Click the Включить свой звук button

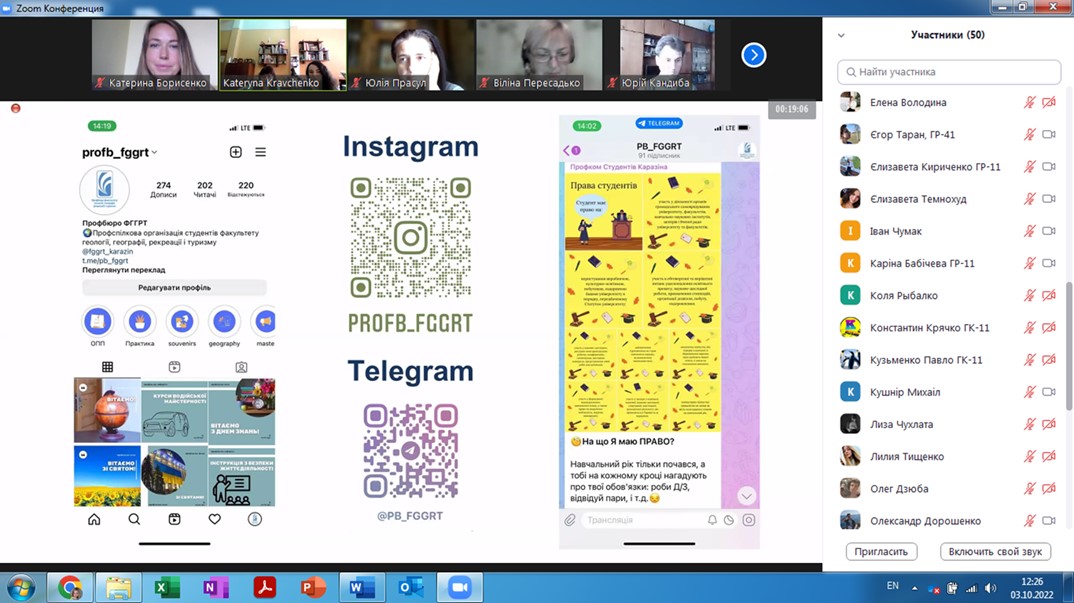click(x=994, y=552)
